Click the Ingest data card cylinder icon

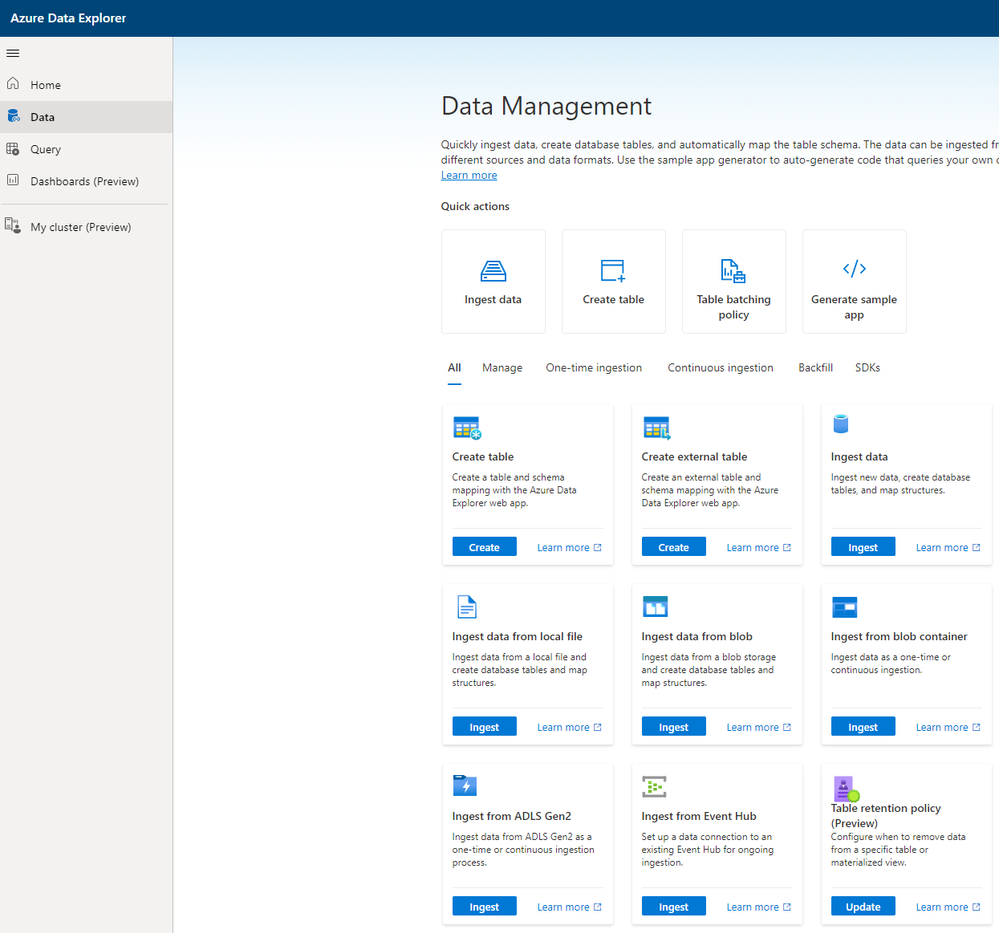(x=841, y=424)
